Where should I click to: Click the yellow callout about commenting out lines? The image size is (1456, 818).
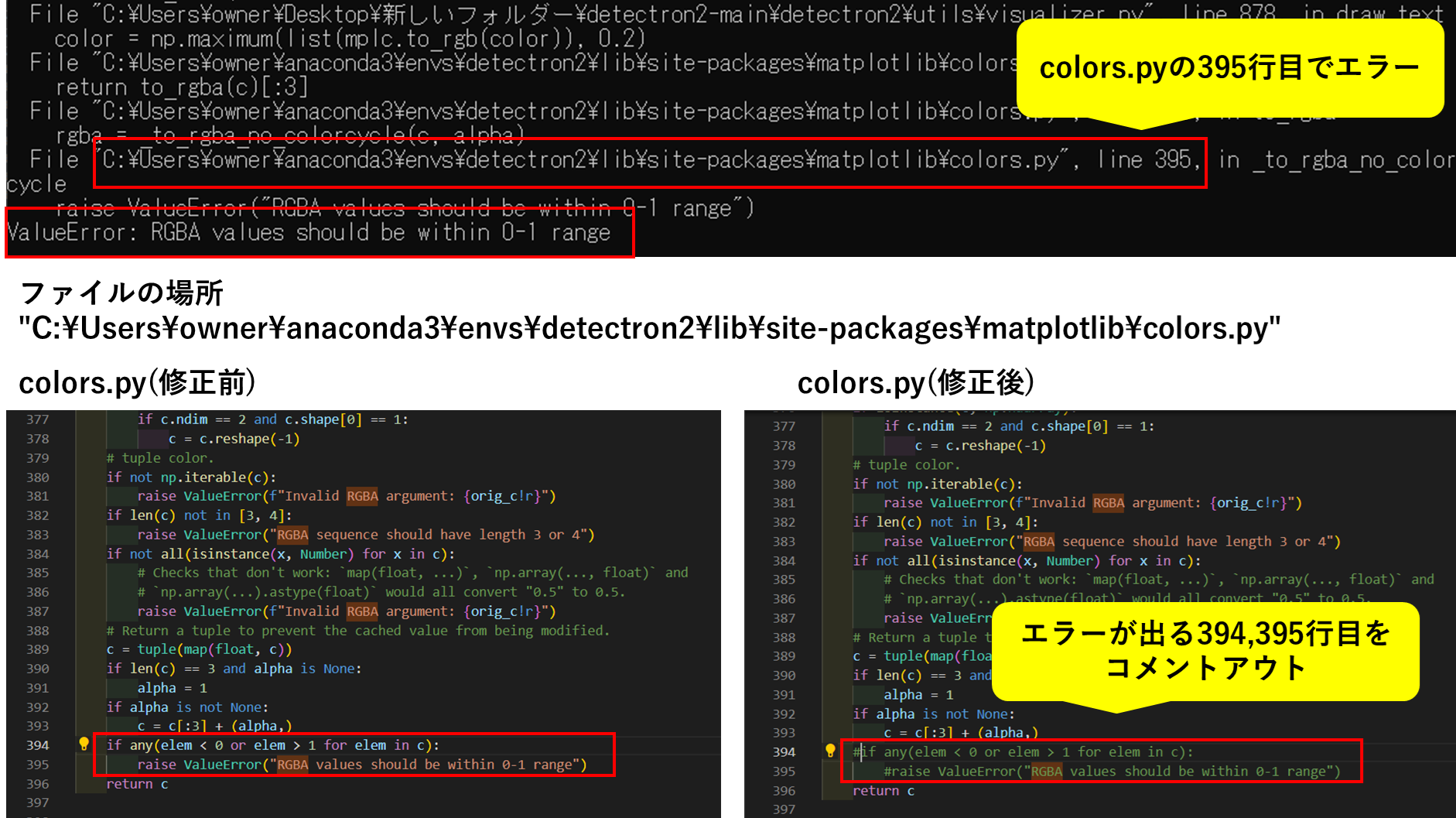pos(1205,650)
